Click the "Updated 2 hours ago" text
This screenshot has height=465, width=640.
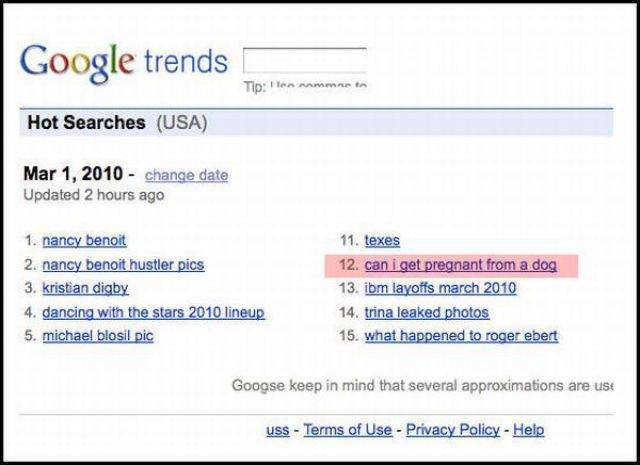click(93, 195)
